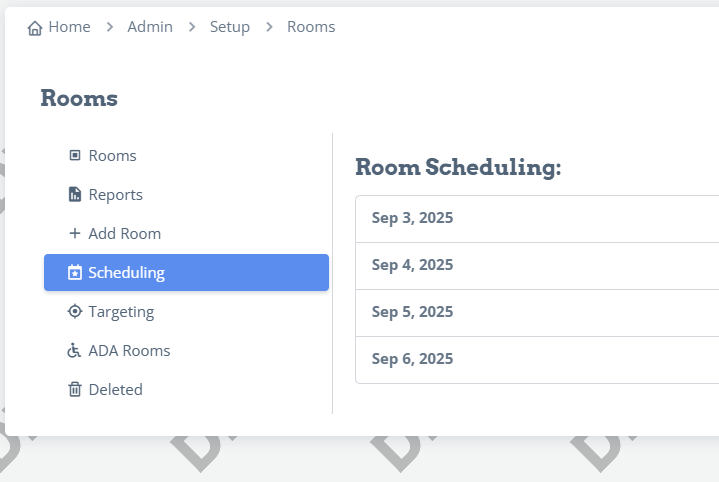Open the Sep 6, 2025 schedule row
719x482 pixels.
[x=537, y=360]
